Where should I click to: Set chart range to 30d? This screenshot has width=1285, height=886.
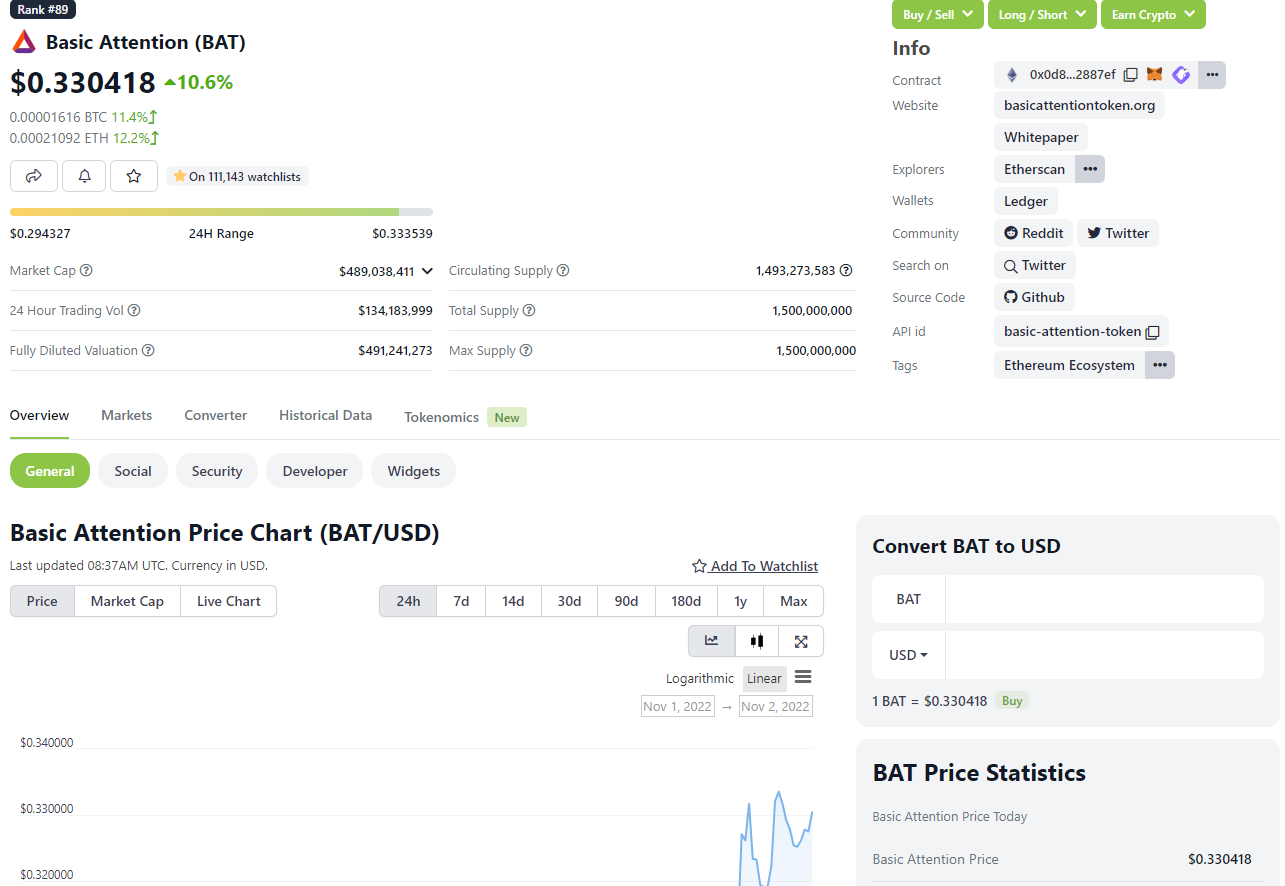click(570, 601)
